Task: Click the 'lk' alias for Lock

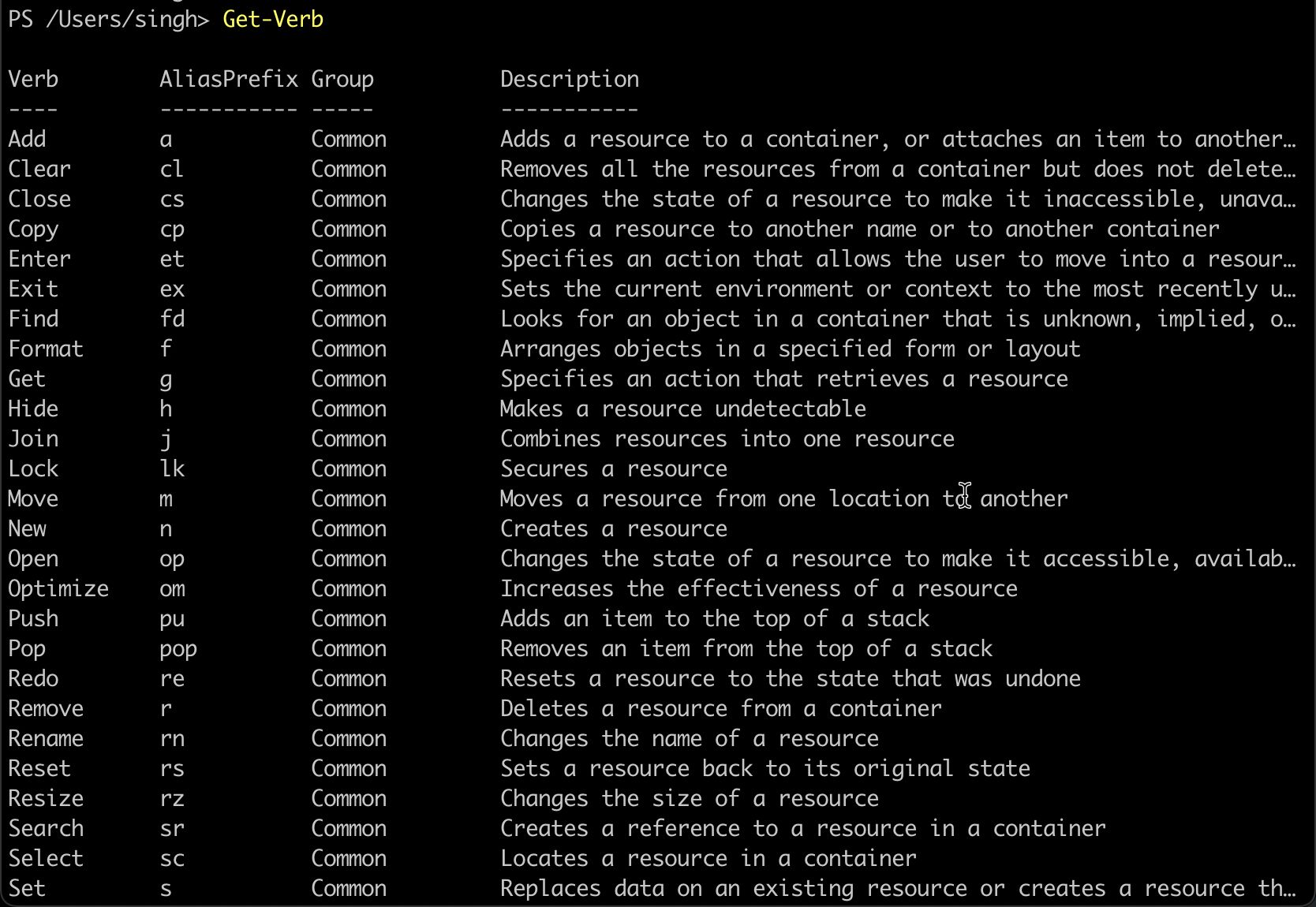Action: (172, 468)
